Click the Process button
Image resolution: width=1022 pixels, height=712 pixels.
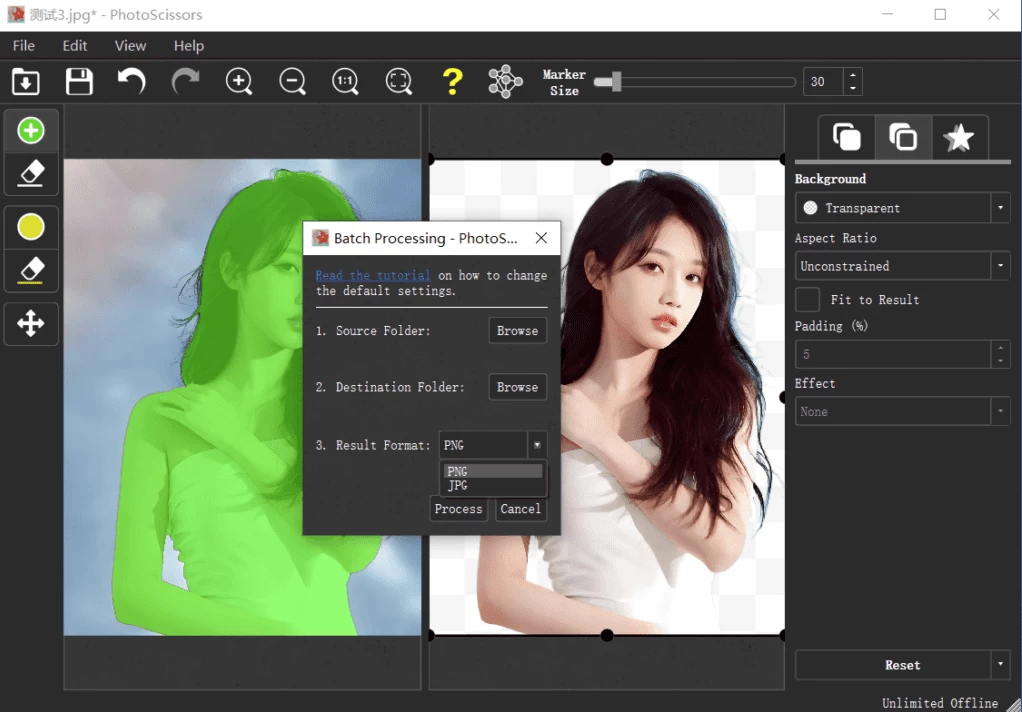point(459,509)
